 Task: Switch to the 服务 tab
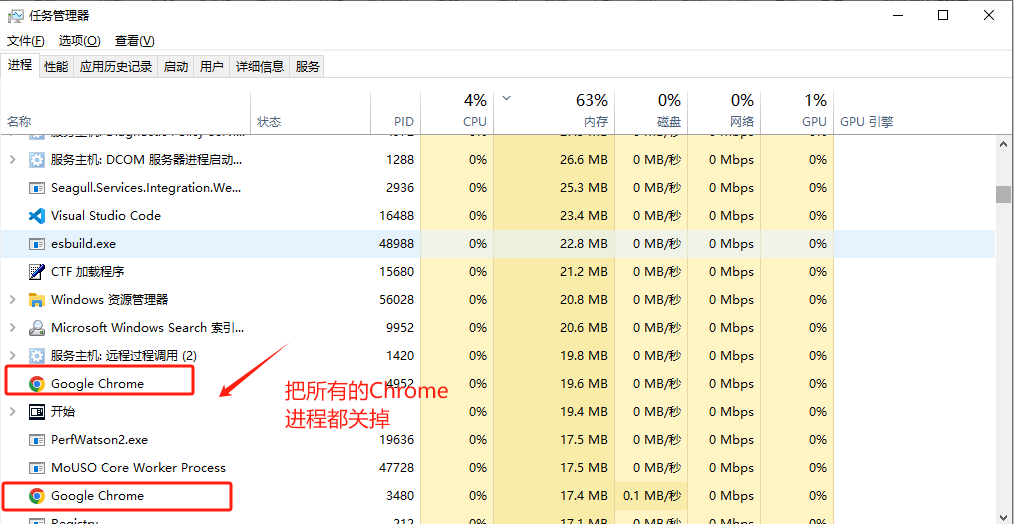tap(308, 66)
